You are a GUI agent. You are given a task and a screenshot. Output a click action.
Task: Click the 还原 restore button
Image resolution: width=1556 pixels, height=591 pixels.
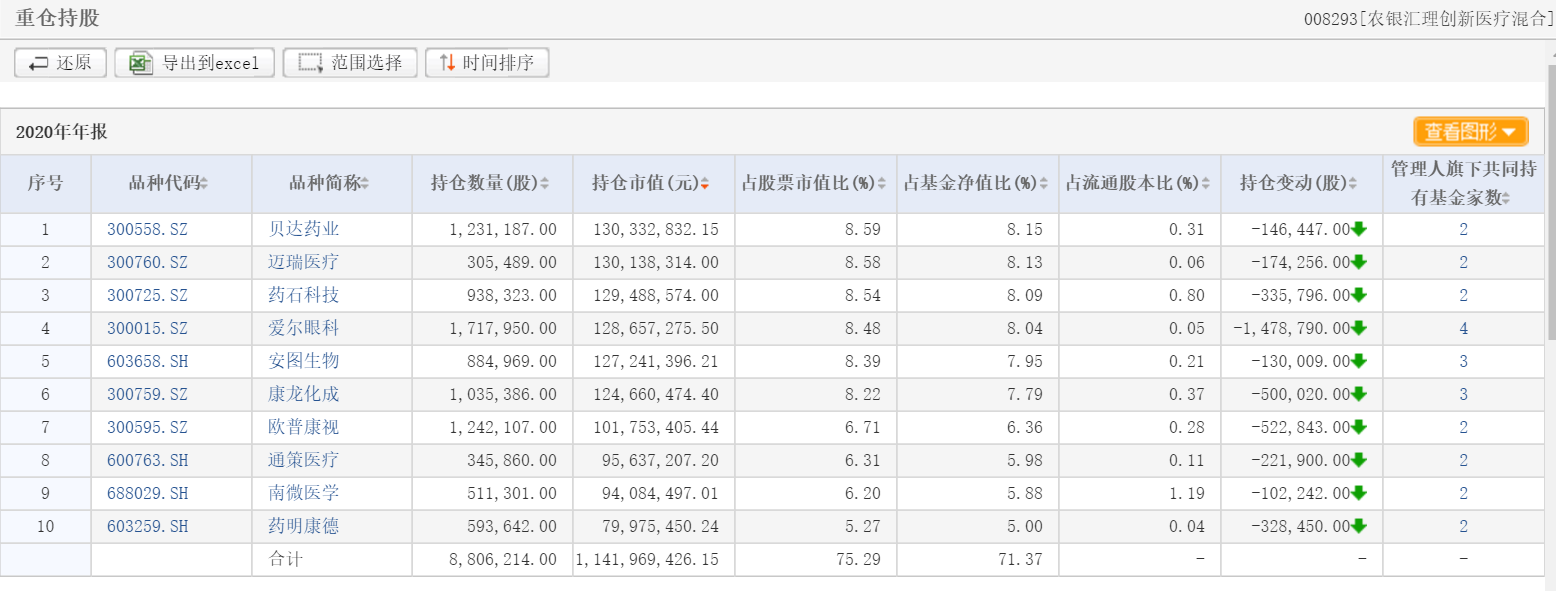click(x=60, y=63)
